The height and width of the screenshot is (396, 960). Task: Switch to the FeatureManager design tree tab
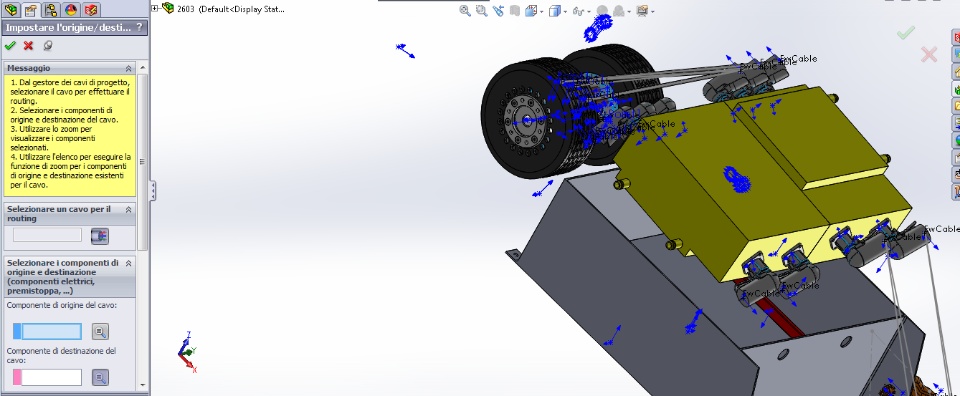click(11, 9)
